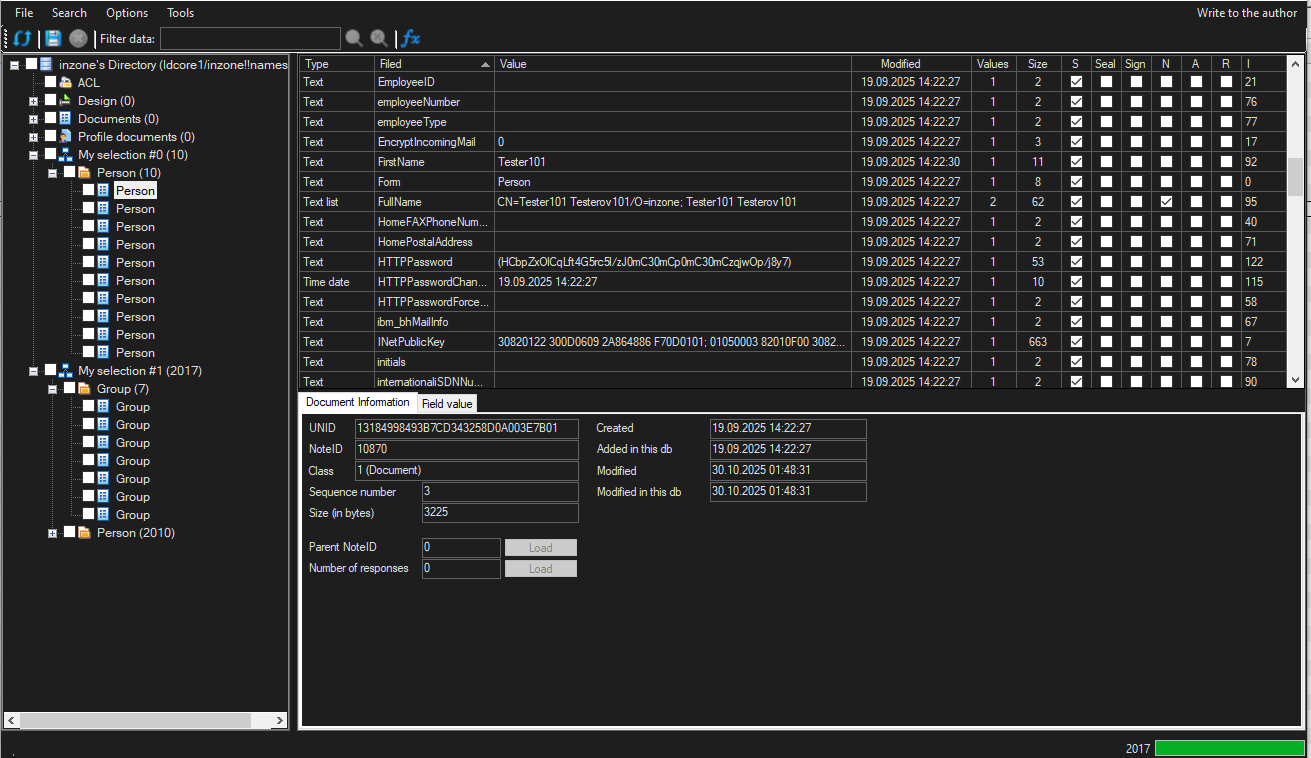This screenshot has width=1311, height=758.
Task: Click the ACL icon in the directory tree
Action: (x=65, y=82)
